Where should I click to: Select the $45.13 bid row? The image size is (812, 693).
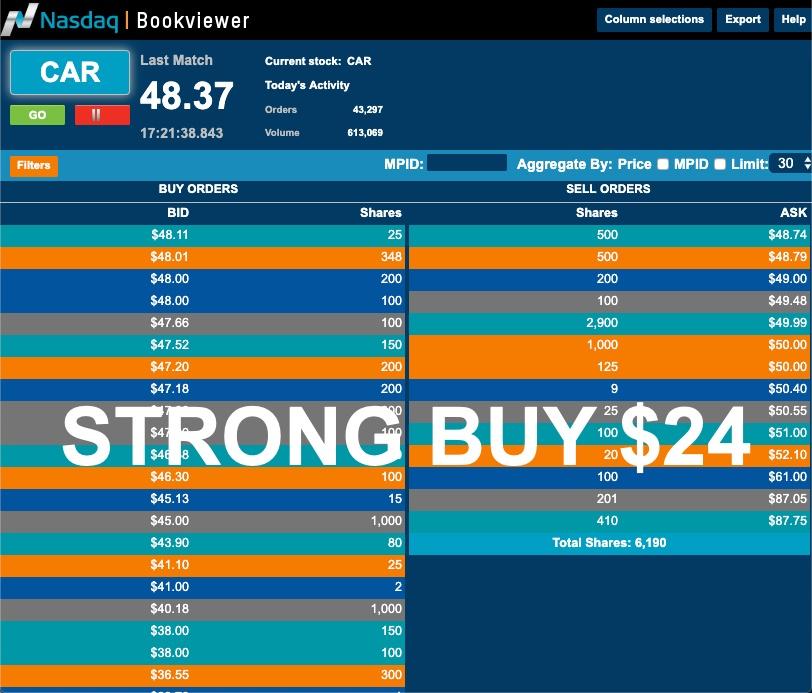[202, 499]
